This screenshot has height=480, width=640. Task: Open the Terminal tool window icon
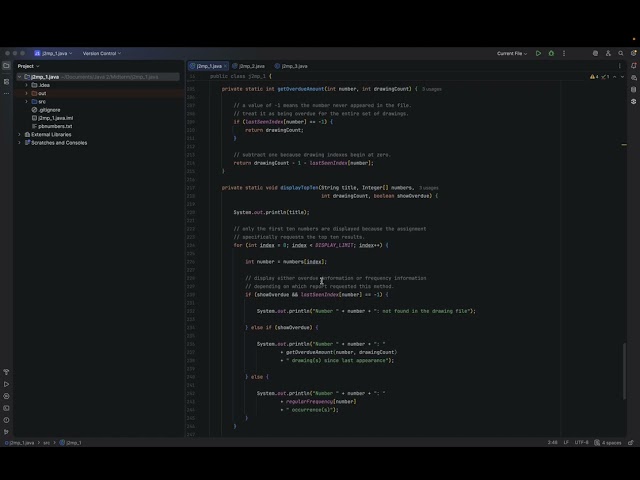(6, 408)
